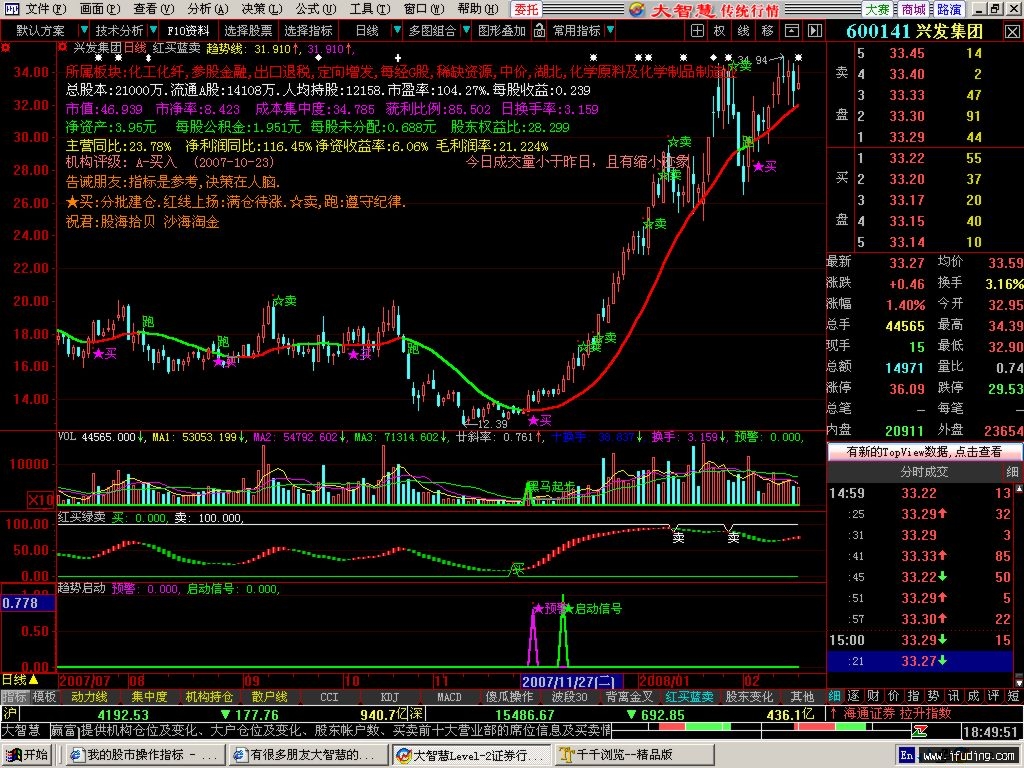Viewport: 1024px width, 768px height.
Task: Click the 图形叠加 toolbar button
Action: tap(502, 31)
